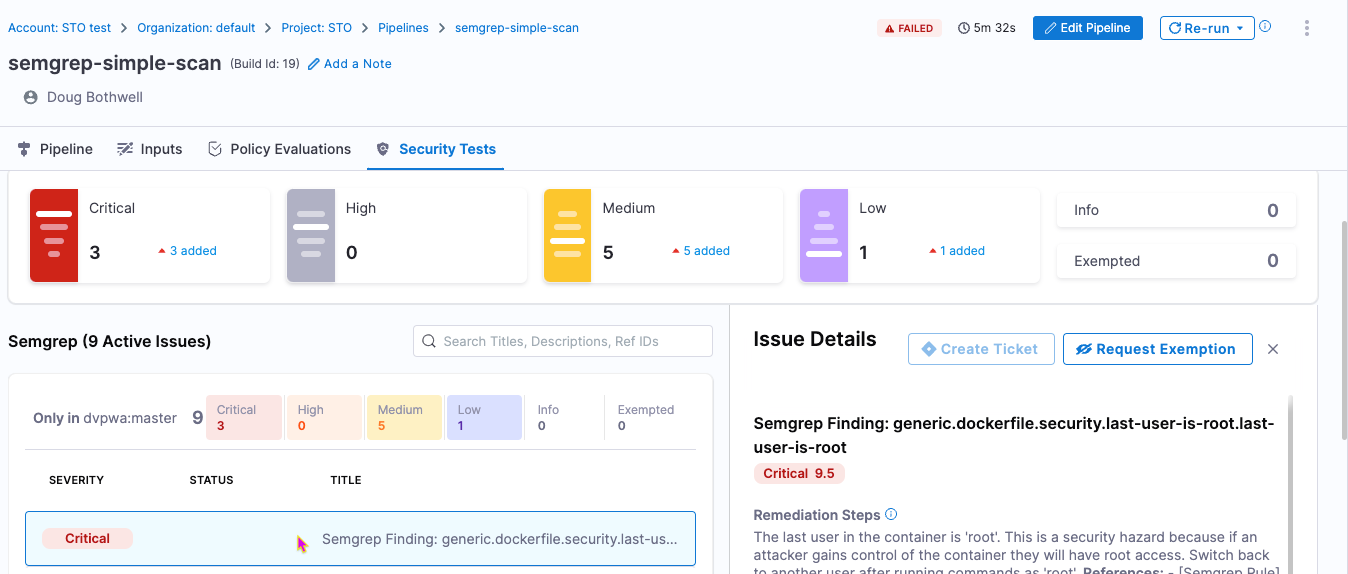
Task: Filter issues by Medium count chip
Action: tap(404, 417)
